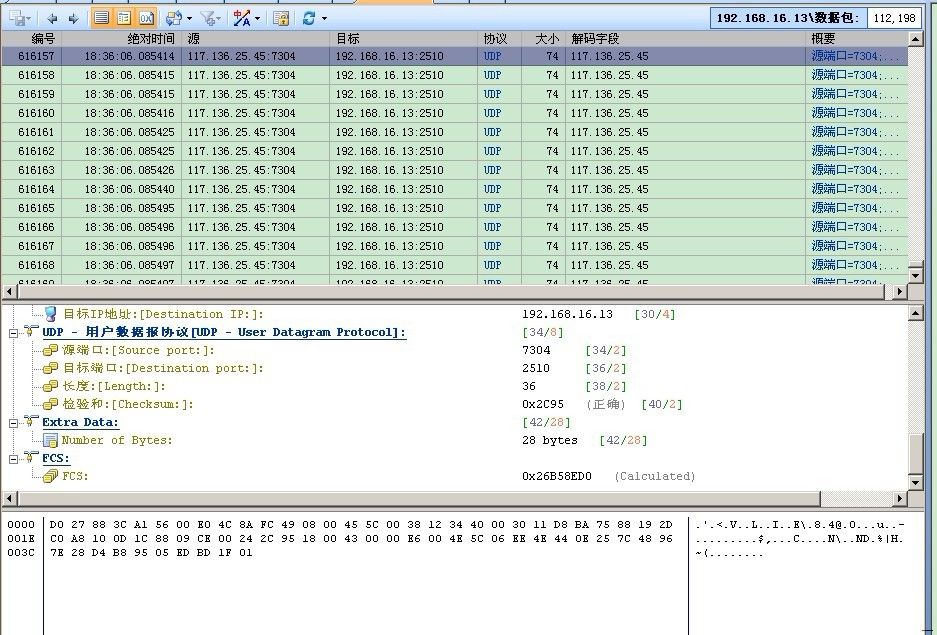Click the language encoding 中A icon
Image resolution: width=937 pixels, height=635 pixels.
pyautogui.click(x=242, y=18)
